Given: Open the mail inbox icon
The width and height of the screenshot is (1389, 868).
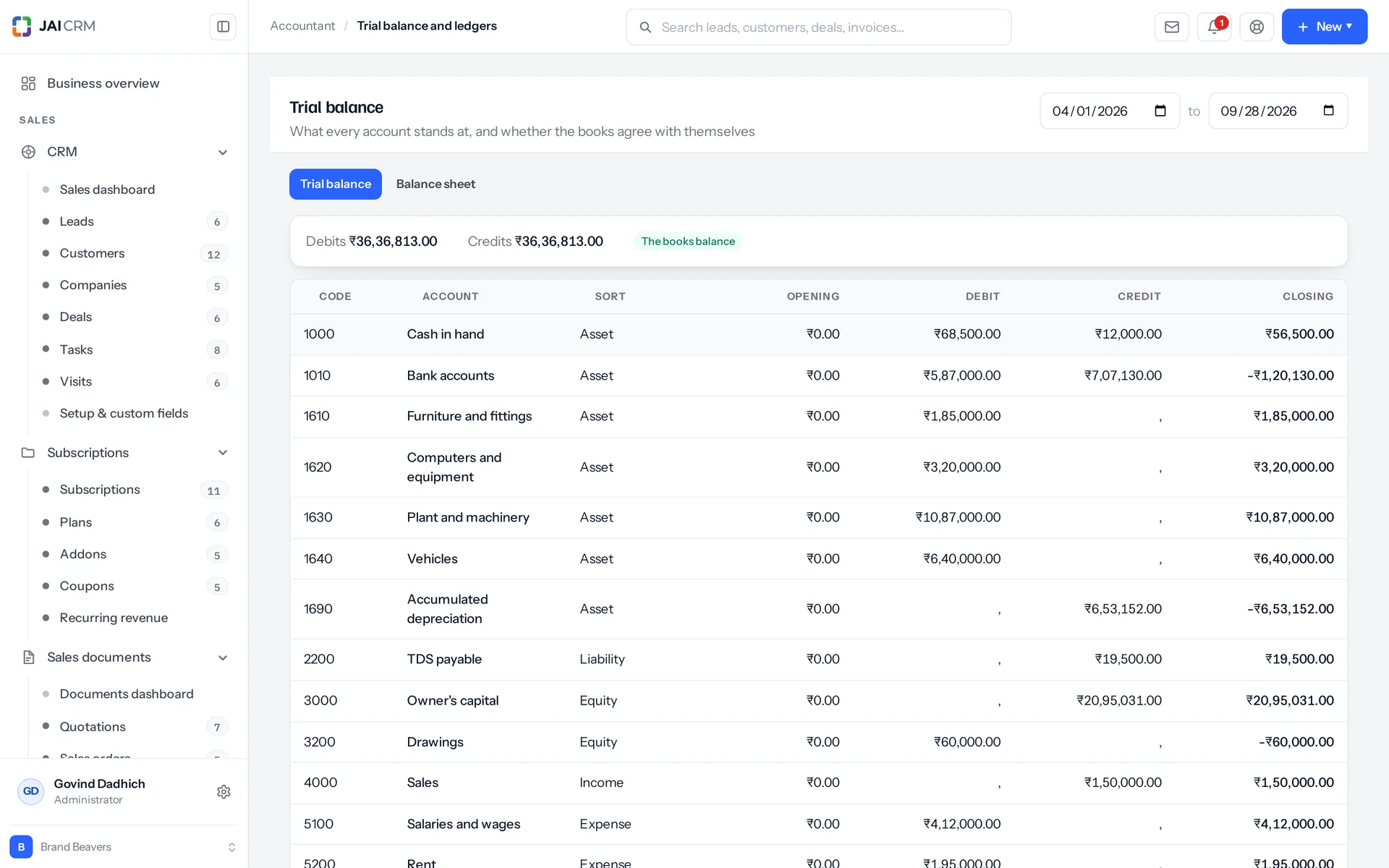Looking at the screenshot, I should 1171,27.
